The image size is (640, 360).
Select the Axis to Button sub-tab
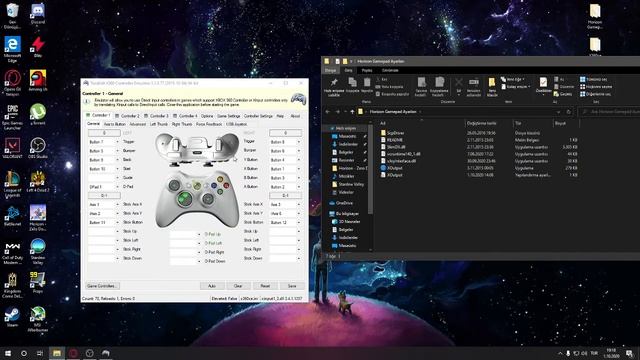point(115,124)
